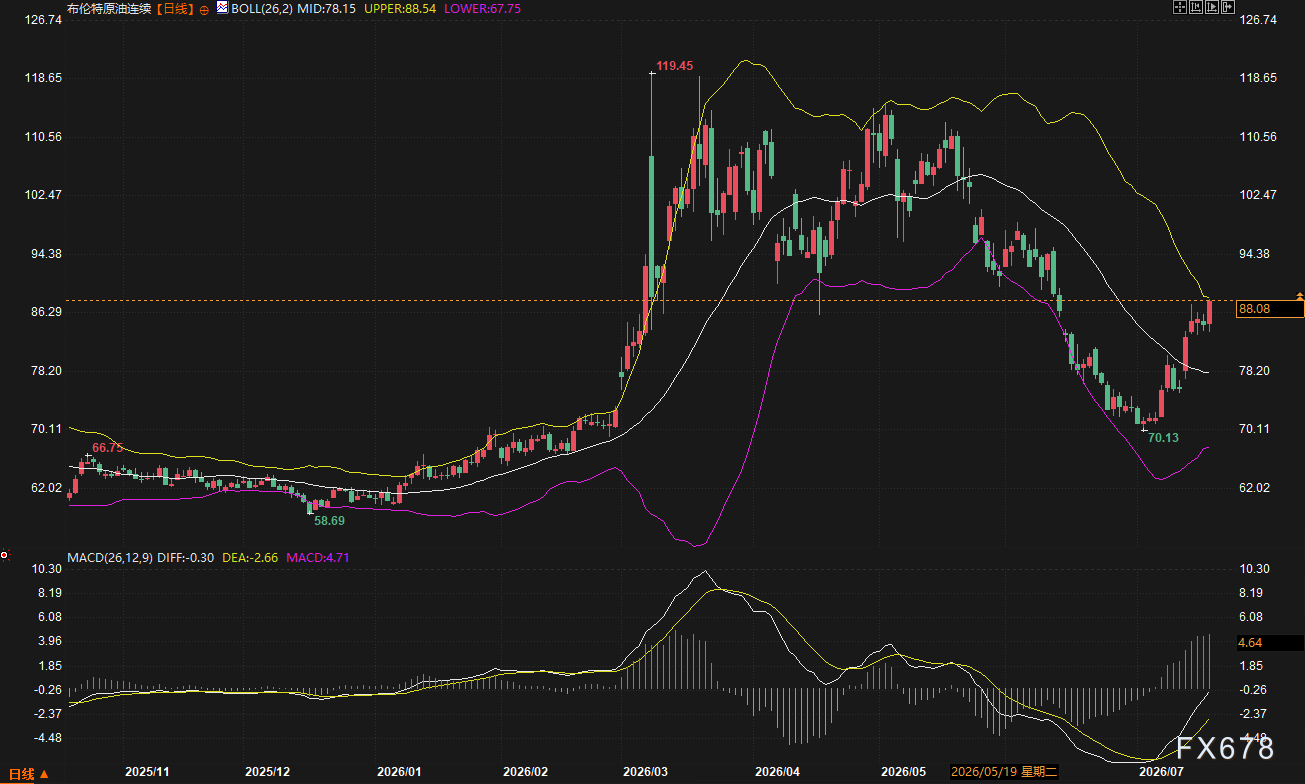The image size is (1305, 784).
Task: Click the 58.69 low price marker
Action: point(330,521)
